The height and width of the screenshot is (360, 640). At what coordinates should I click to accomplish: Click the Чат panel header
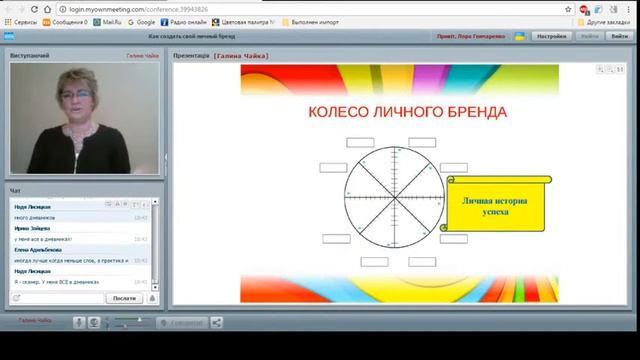pos(16,191)
